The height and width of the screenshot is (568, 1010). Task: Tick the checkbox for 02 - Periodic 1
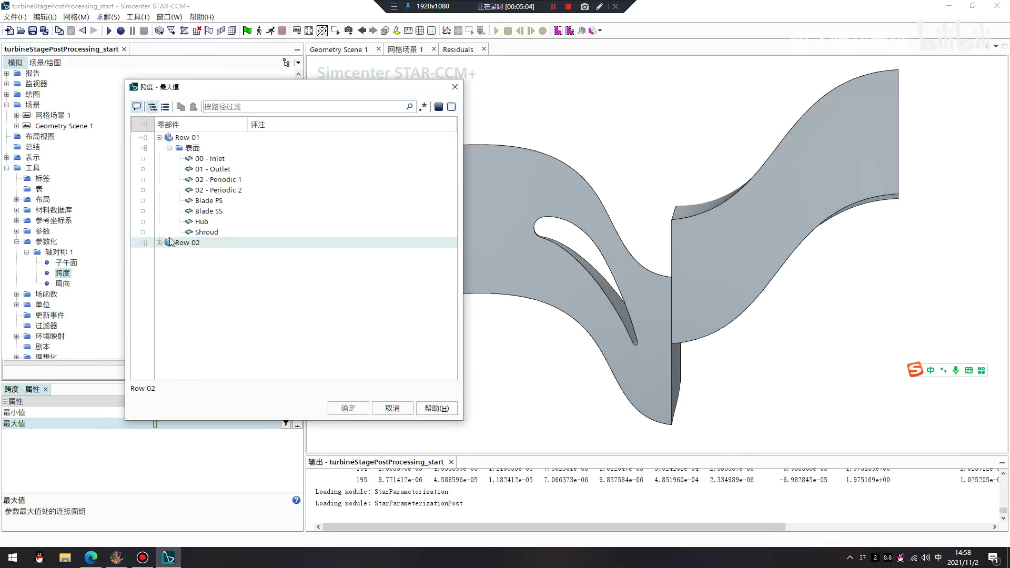coord(143,180)
